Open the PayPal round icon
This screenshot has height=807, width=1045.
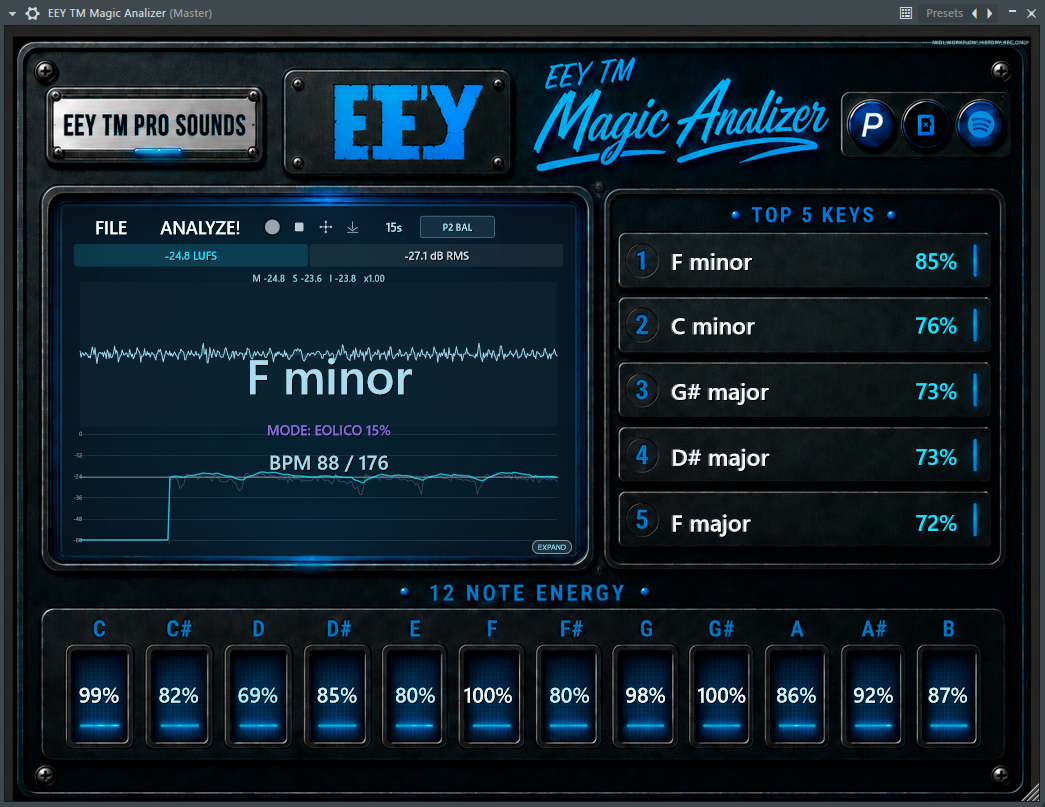click(872, 125)
